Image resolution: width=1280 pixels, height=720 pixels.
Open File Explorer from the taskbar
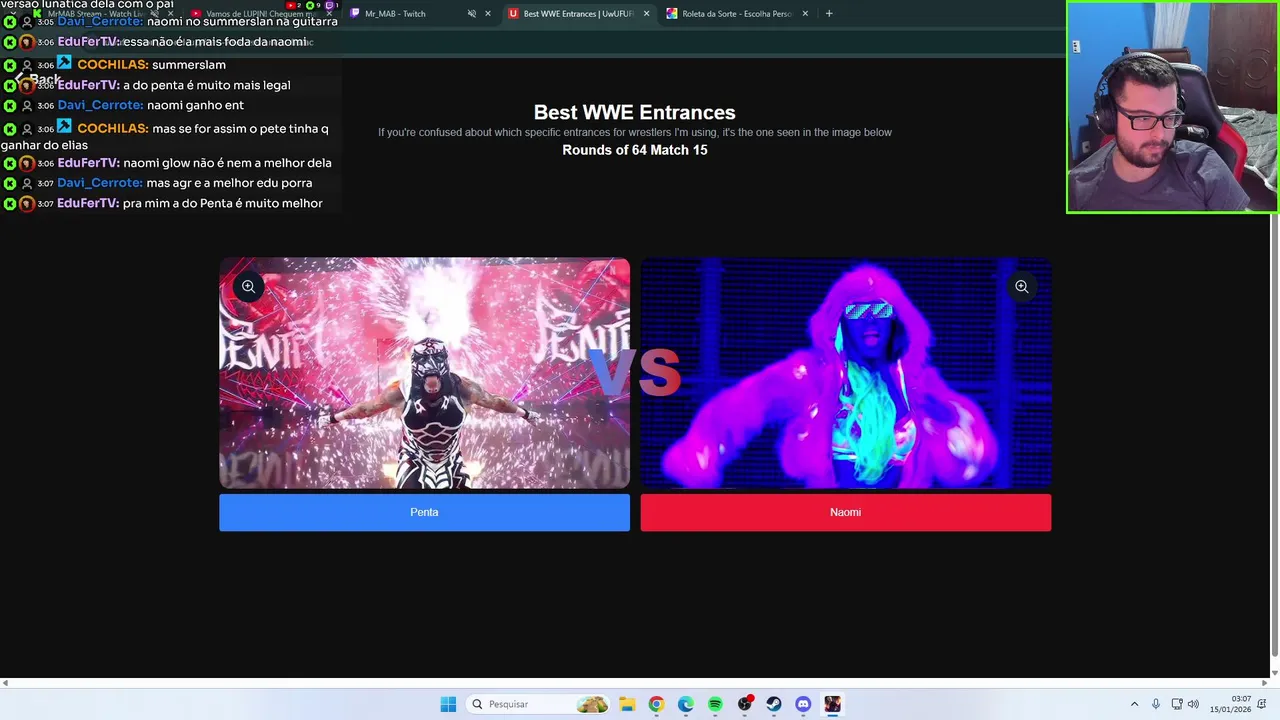point(626,704)
